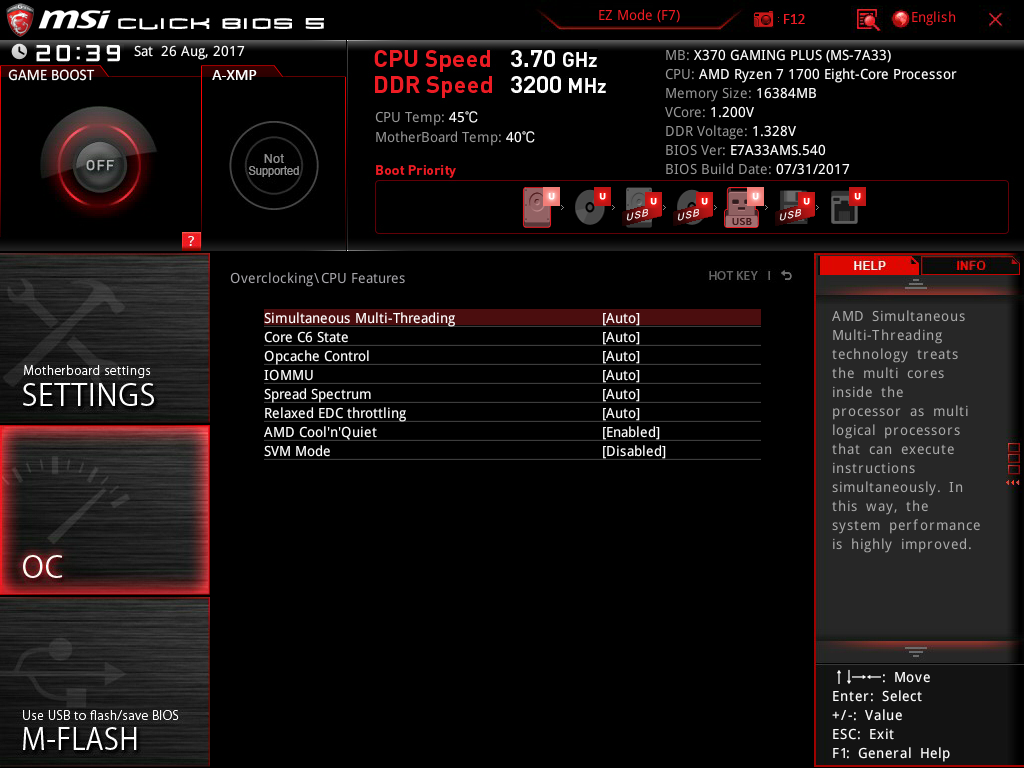The height and width of the screenshot is (768, 1024).
Task: Open the BIOS search magnifier icon
Action: [867, 20]
